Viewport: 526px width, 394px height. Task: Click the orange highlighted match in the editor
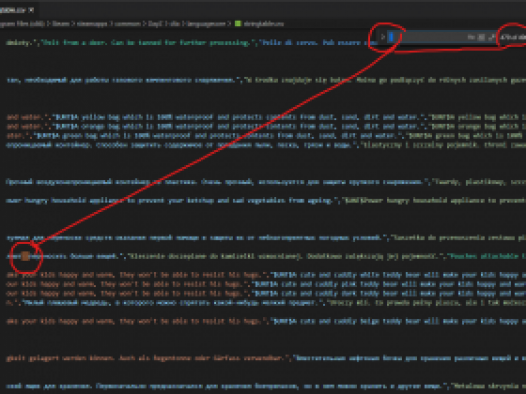(25, 257)
